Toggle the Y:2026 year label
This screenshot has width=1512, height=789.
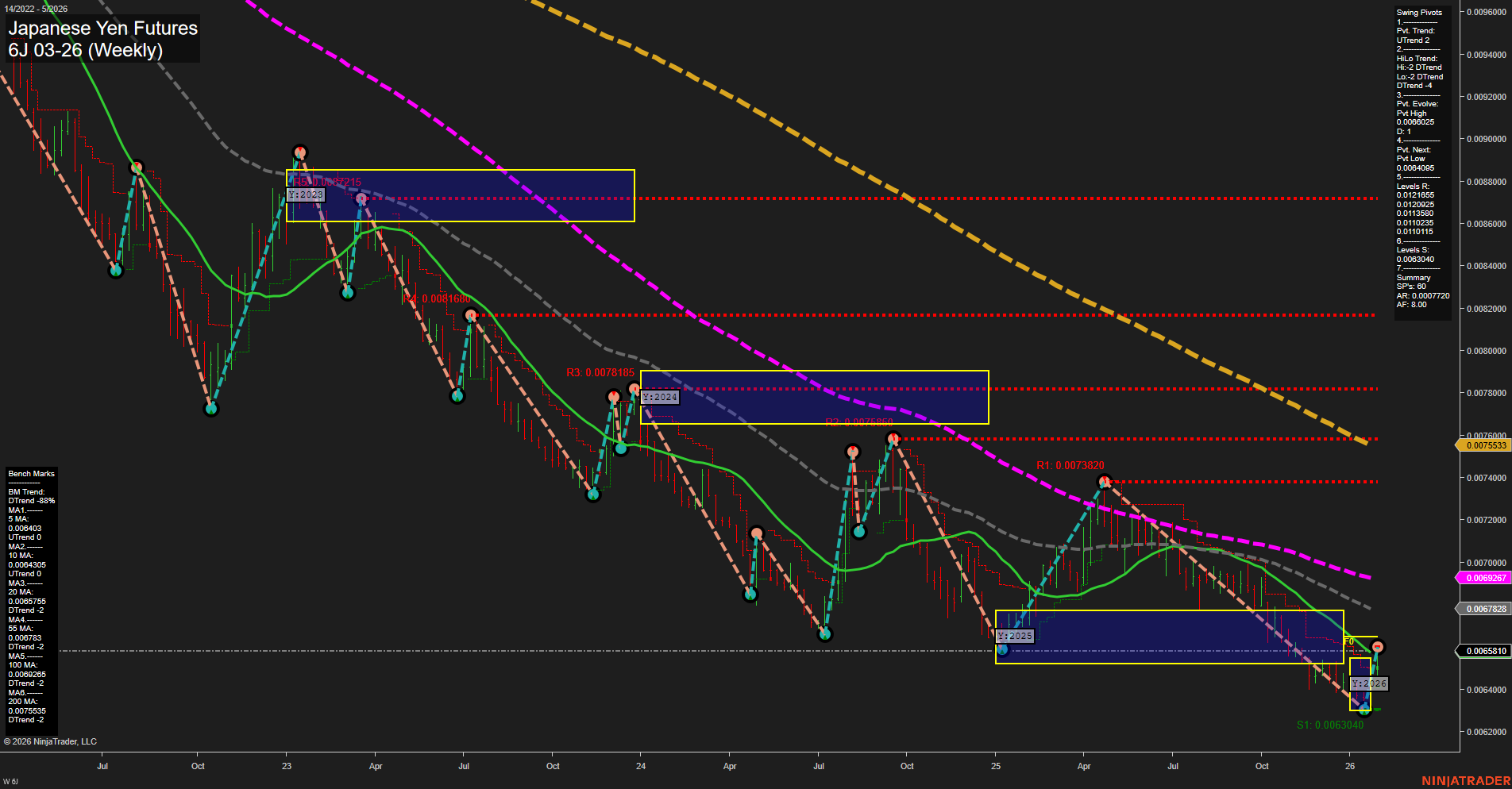[x=1369, y=683]
